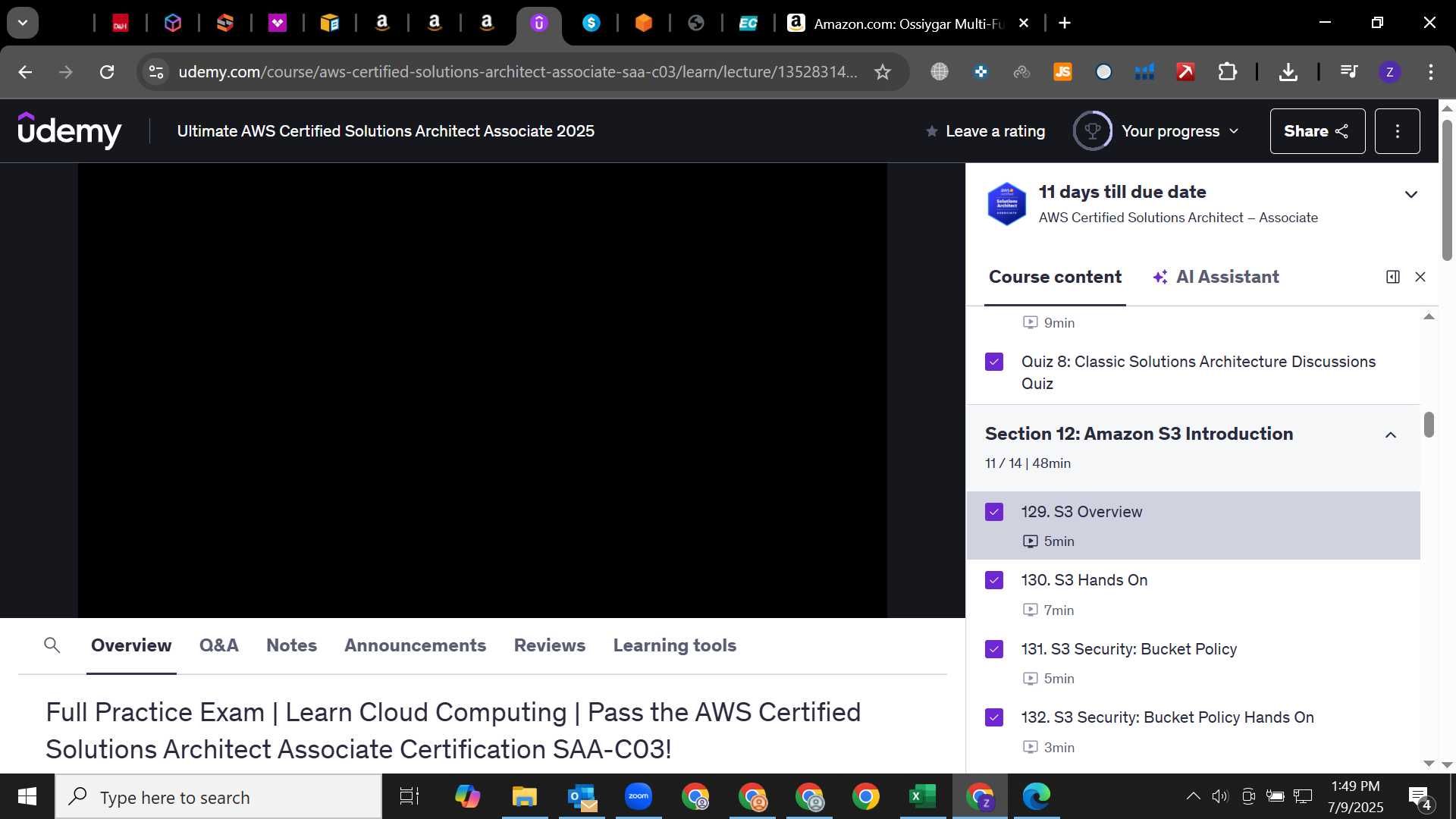Open the new tab plus button
Screen dimensions: 1456x819
click(1065, 23)
